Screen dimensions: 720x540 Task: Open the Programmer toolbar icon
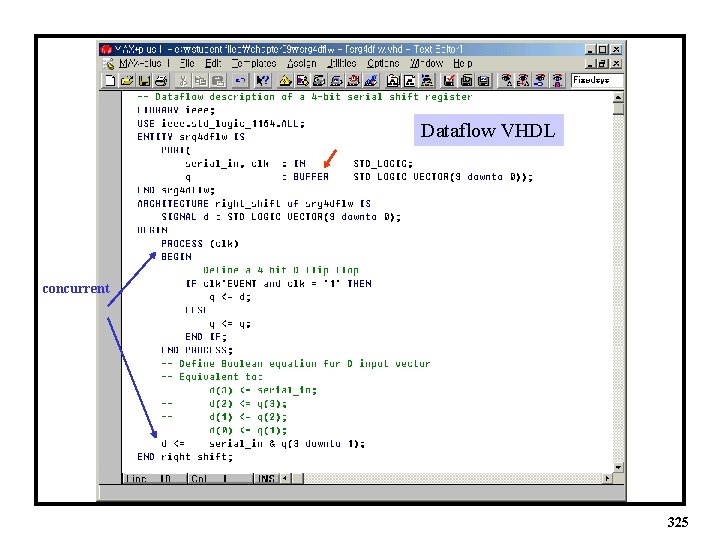pyautogui.click(x=371, y=81)
